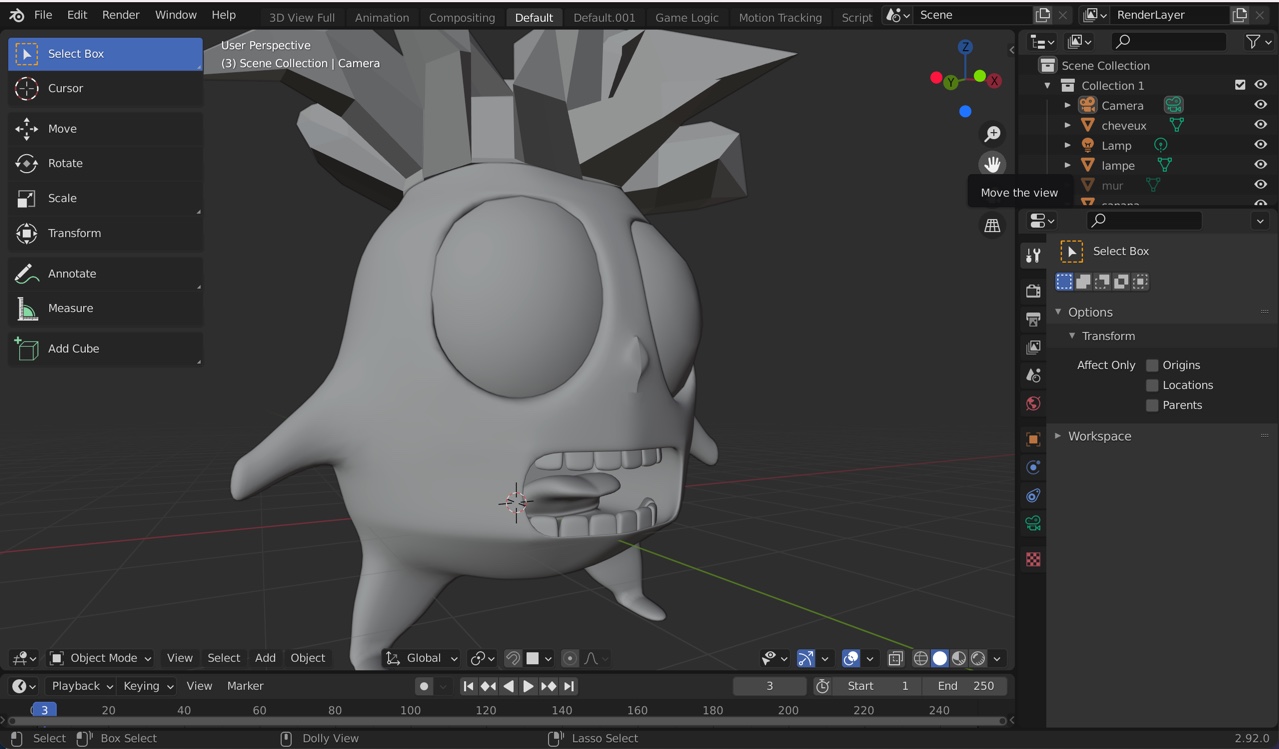Open the File menu
Screen dimensions: 1279x749
(x=43, y=15)
